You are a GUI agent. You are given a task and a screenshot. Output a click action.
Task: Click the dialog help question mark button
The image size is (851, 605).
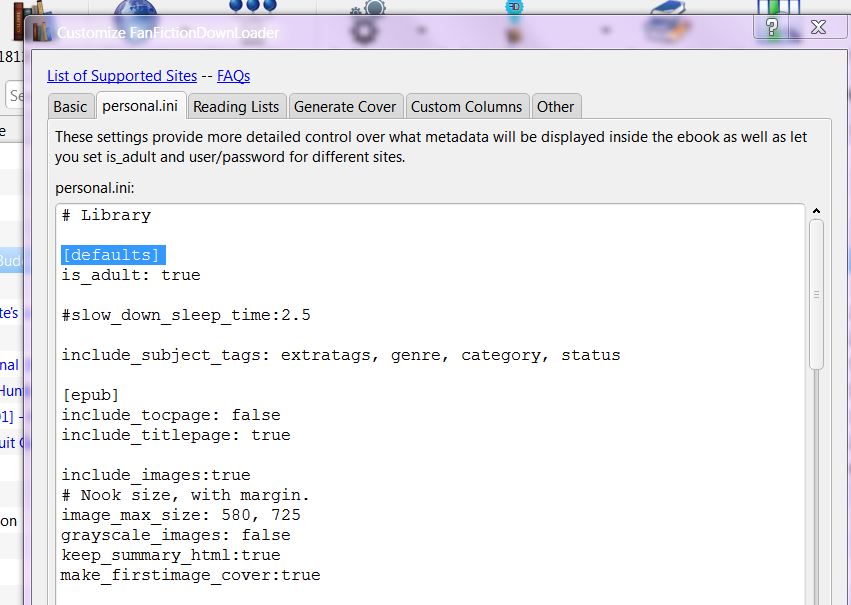pyautogui.click(x=771, y=27)
